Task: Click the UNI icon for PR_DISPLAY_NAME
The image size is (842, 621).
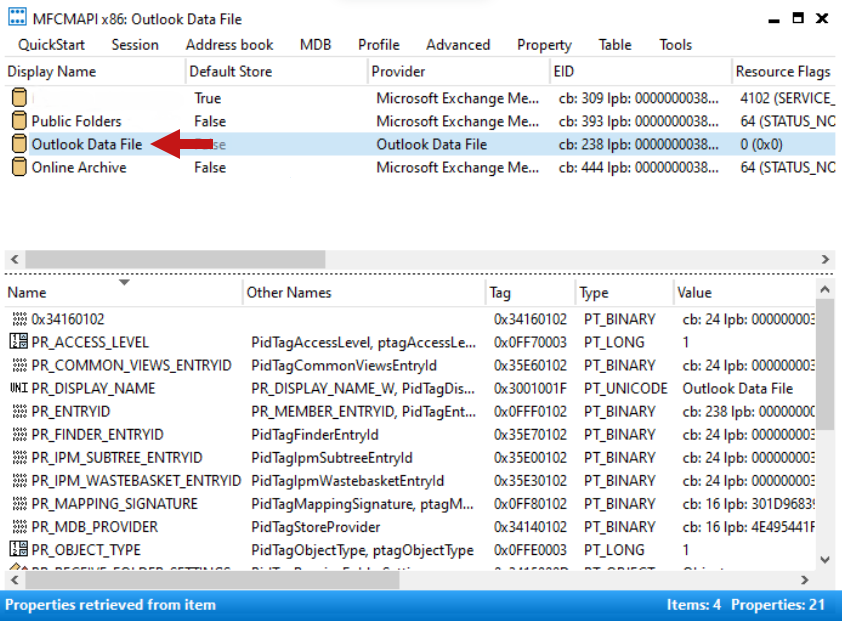Action: click(x=19, y=388)
